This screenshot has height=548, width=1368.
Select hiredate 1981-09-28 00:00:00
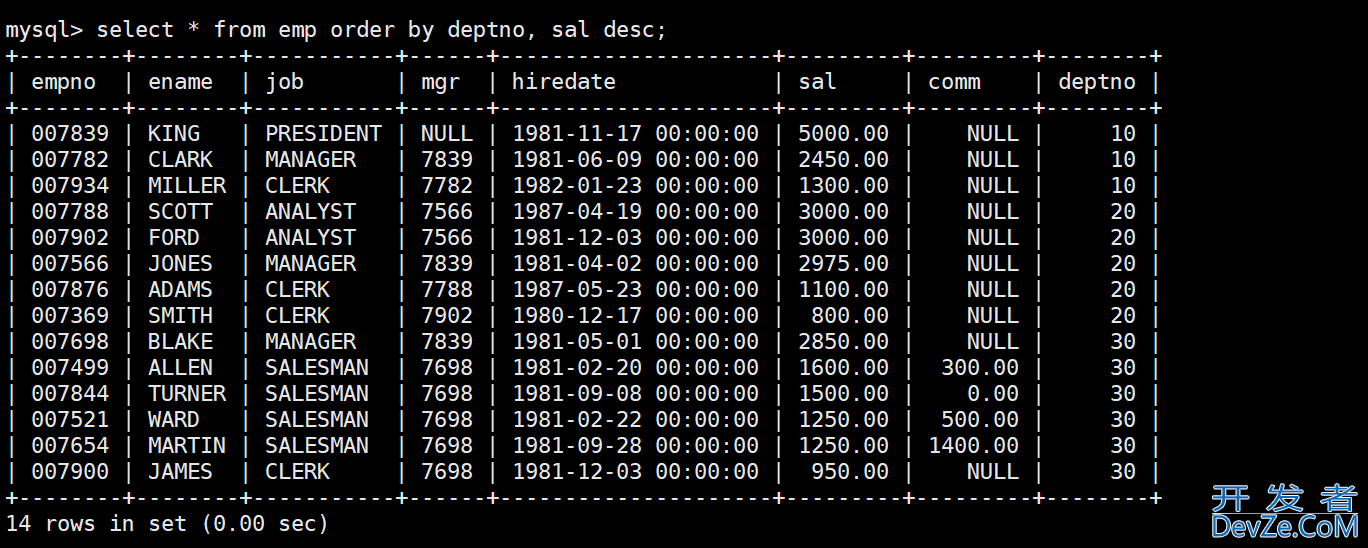(635, 445)
